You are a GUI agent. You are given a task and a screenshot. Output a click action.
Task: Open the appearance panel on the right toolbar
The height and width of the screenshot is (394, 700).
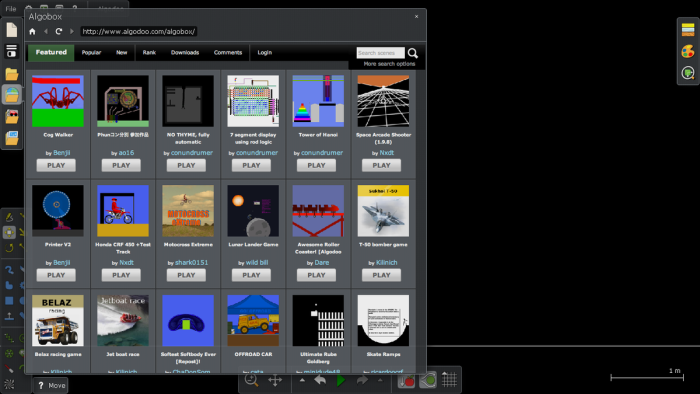point(688,73)
